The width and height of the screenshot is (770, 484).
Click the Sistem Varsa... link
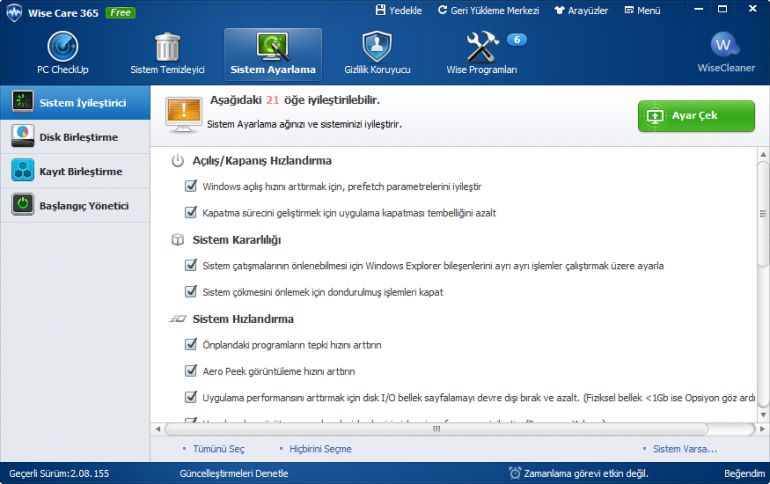(x=685, y=449)
